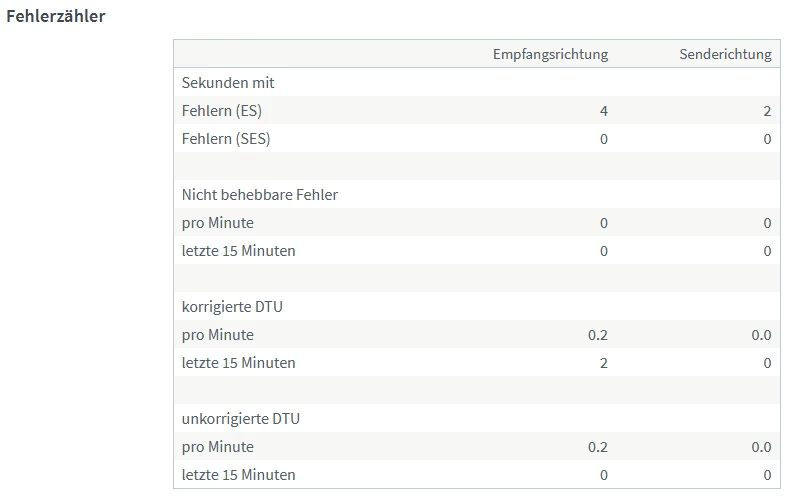
Task: Select 'pro Minute' under unkorrigierte DTU
Action: click(x=218, y=447)
